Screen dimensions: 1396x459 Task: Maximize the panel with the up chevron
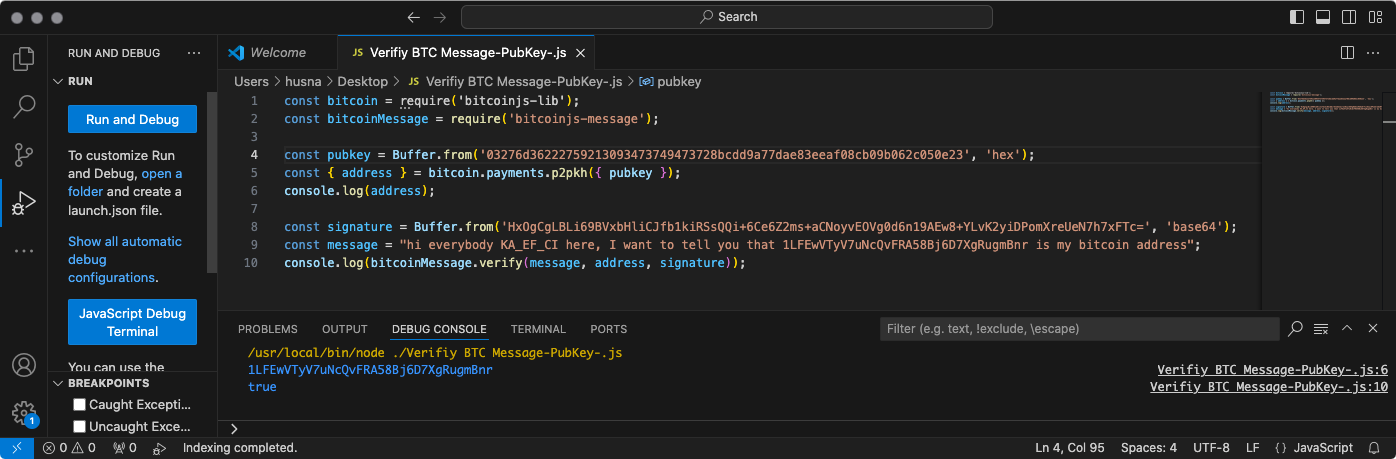pyautogui.click(x=1347, y=328)
